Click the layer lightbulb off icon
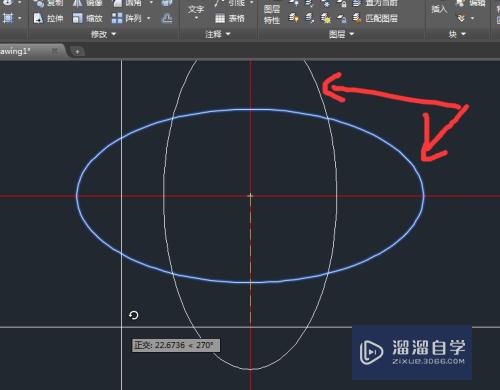The image size is (500, 390). [x=293, y=18]
